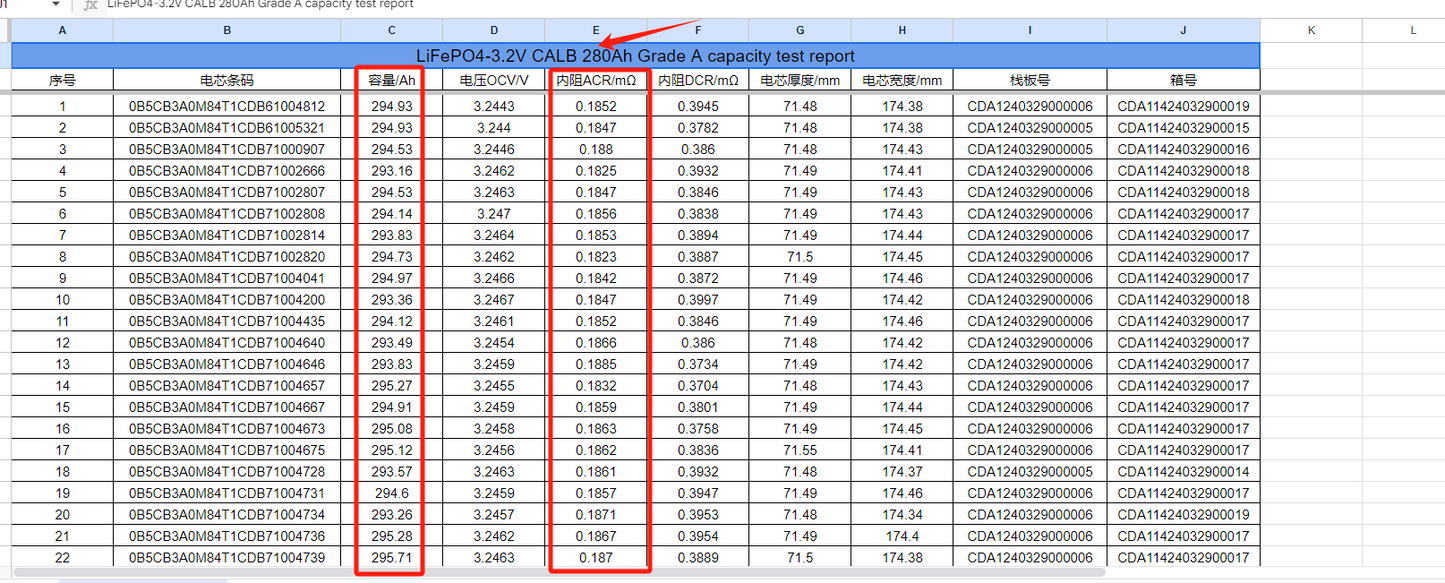The image size is (1445, 583).
Task: Click the 栈板号 header cell
Action: click(1030, 80)
